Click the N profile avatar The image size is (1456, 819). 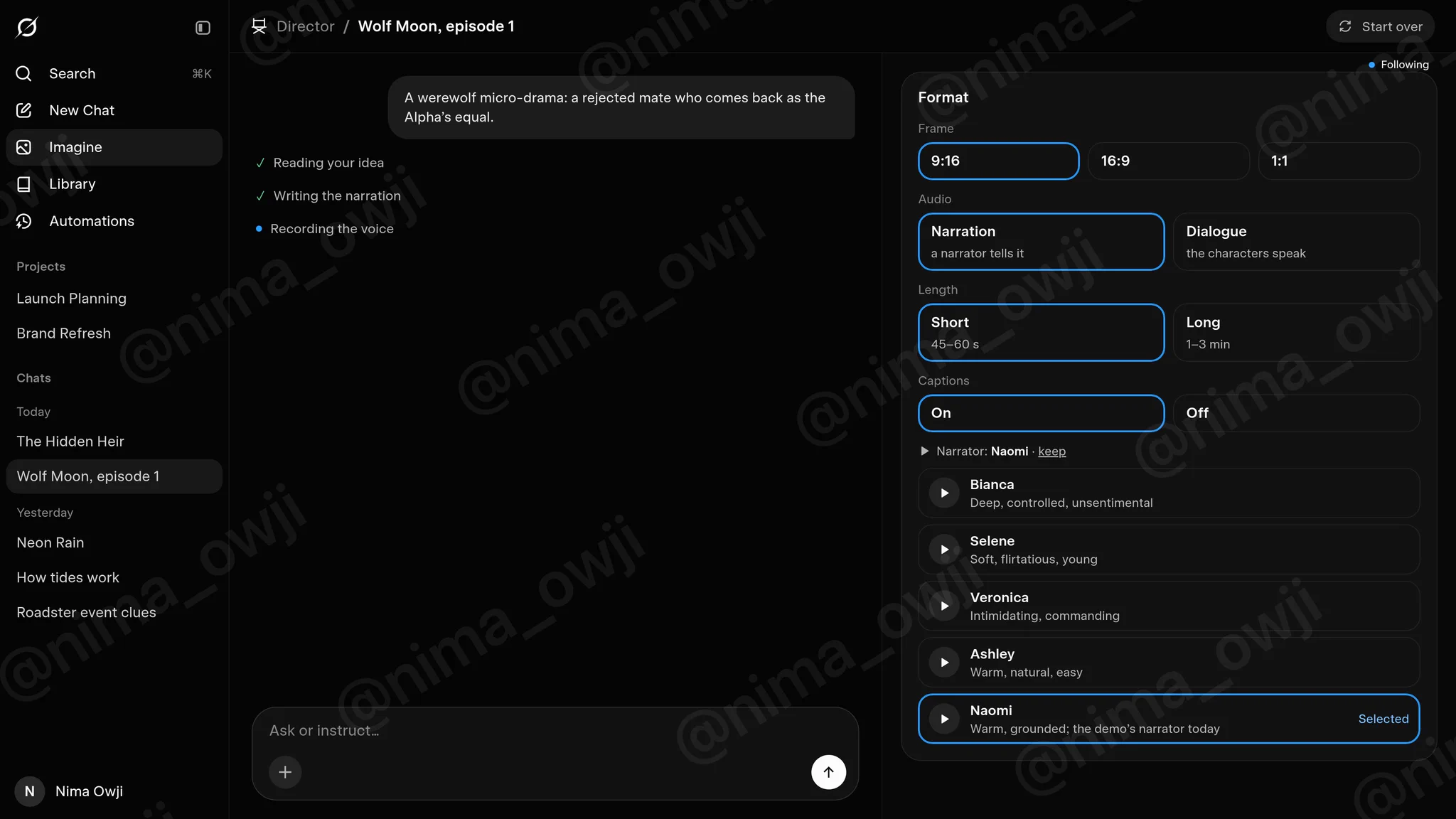pyautogui.click(x=30, y=791)
